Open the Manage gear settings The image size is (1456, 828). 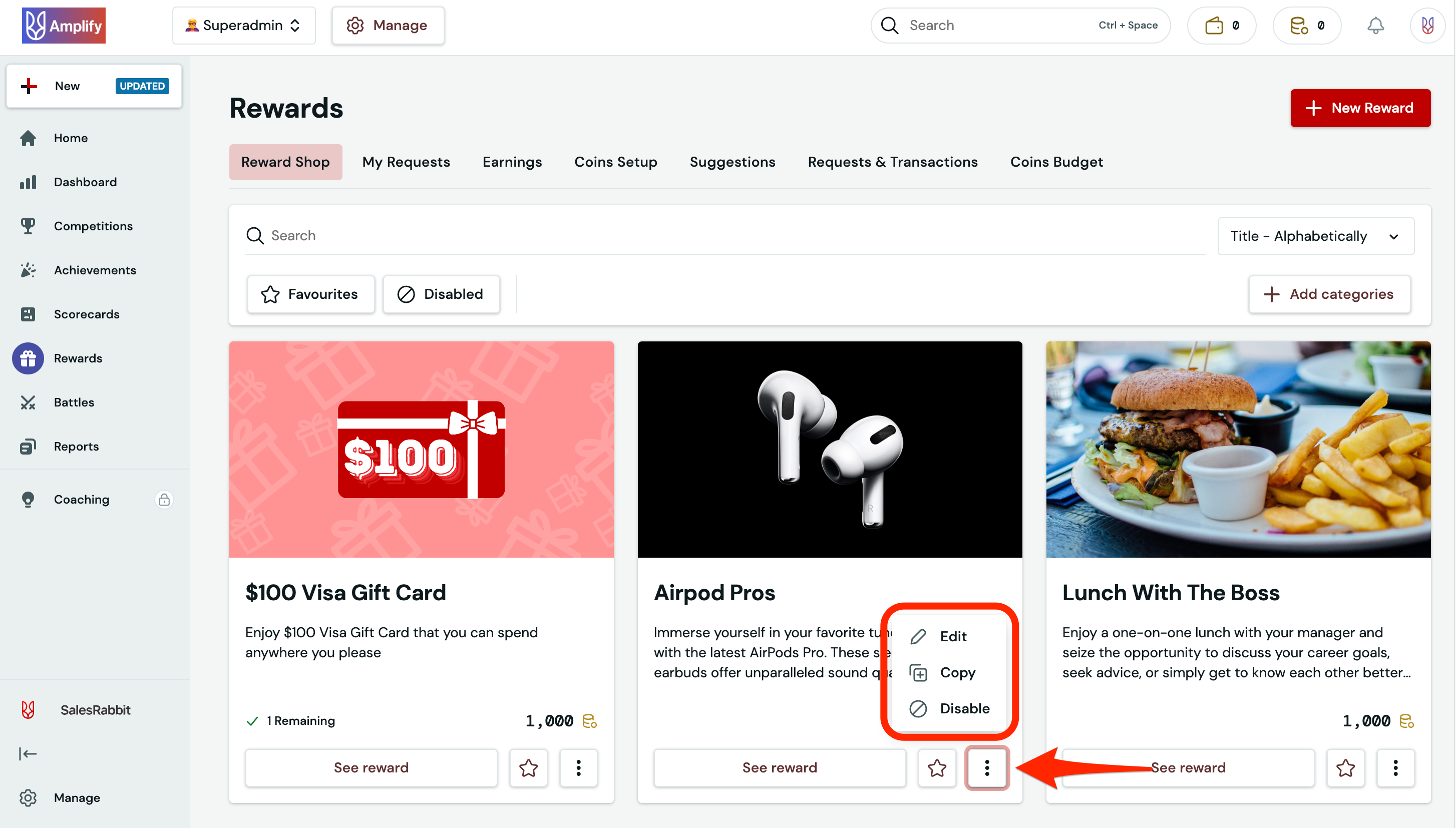(x=389, y=25)
